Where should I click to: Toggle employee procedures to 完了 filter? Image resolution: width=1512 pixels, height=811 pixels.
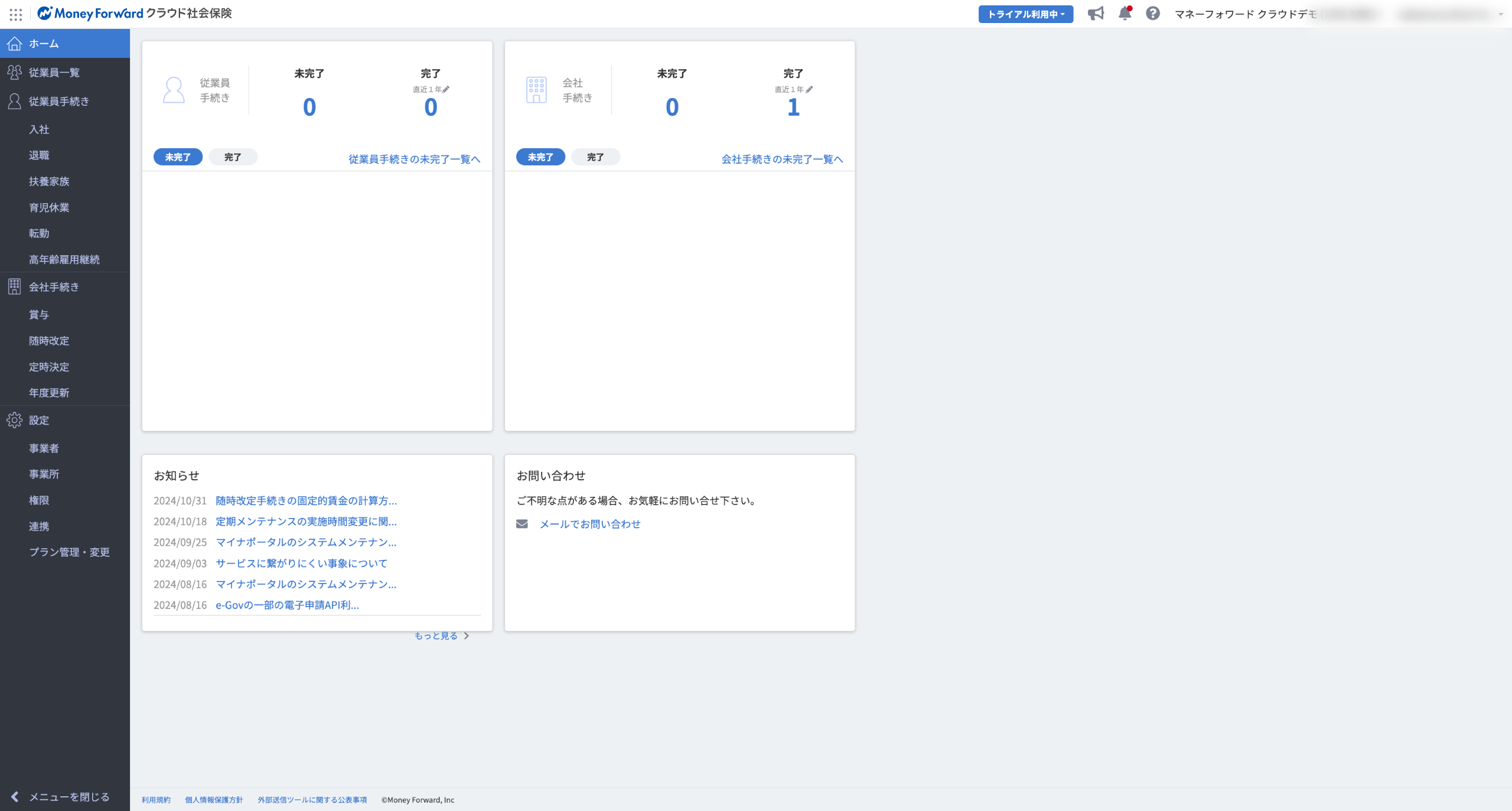(x=233, y=157)
